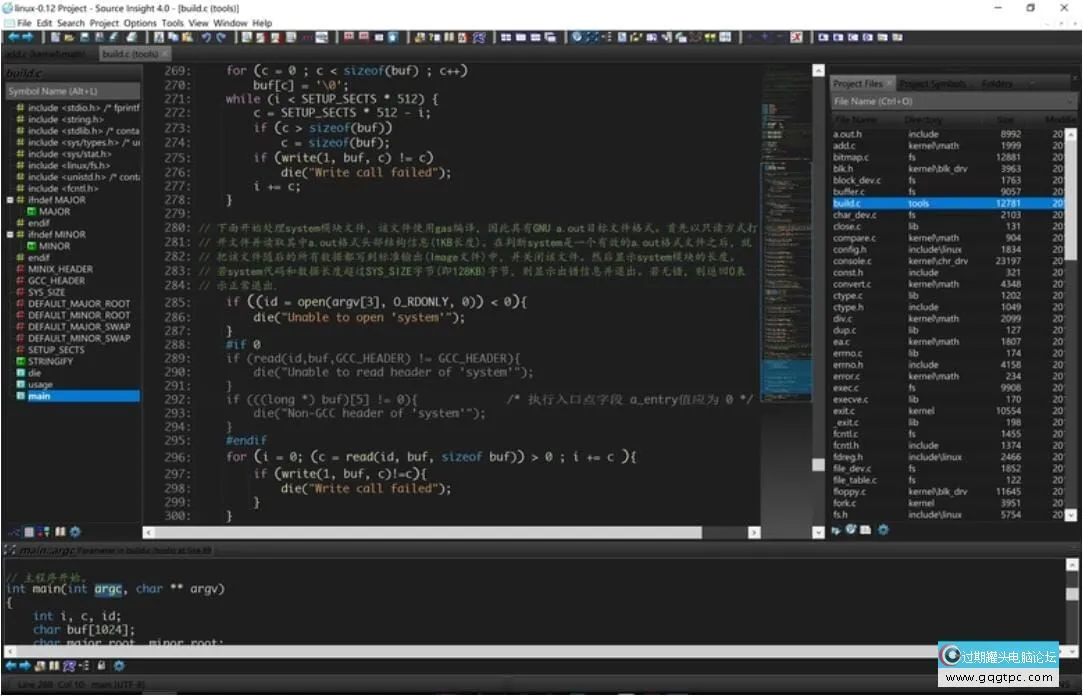This screenshot has height=696, width=1083.
Task: Click the code editor horizontal scrollbar
Action: click(x=470, y=532)
